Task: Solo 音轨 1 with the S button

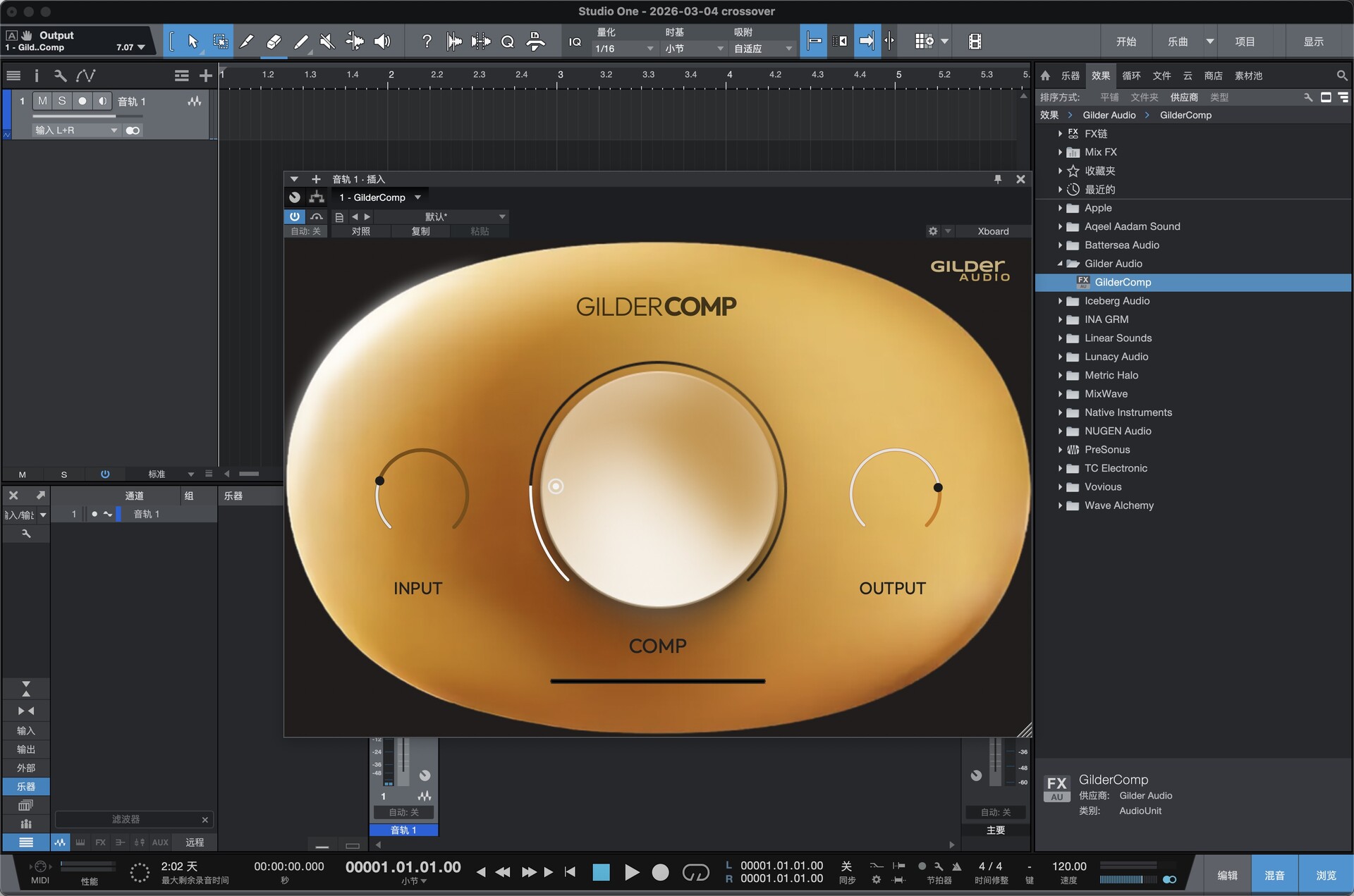Action: coord(62,101)
